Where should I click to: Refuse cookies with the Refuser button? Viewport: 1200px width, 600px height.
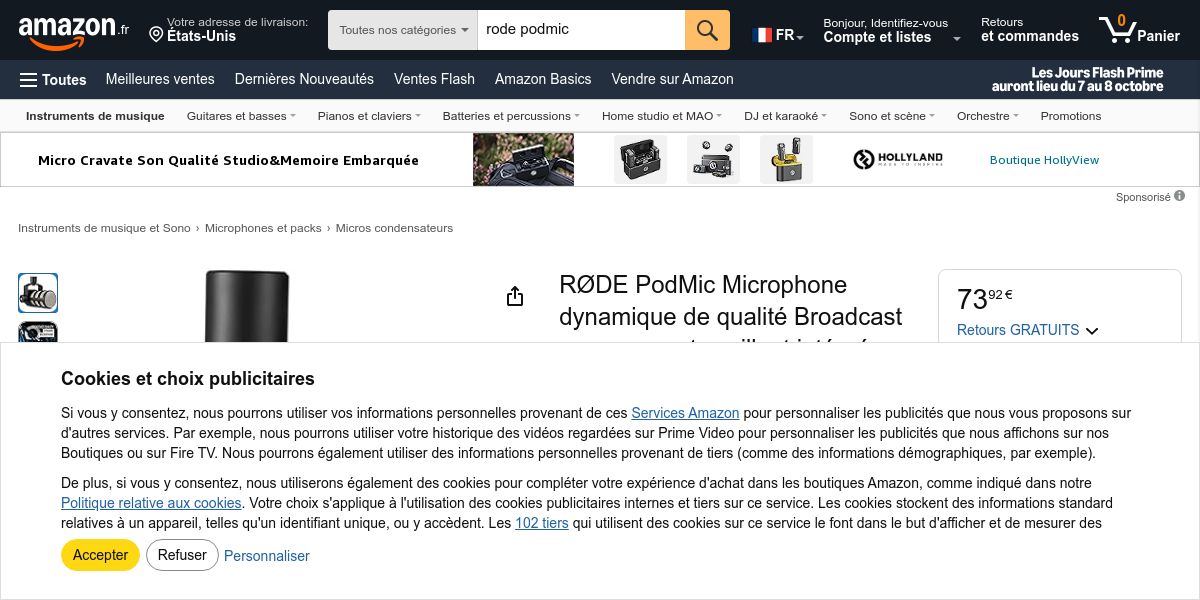tap(182, 555)
